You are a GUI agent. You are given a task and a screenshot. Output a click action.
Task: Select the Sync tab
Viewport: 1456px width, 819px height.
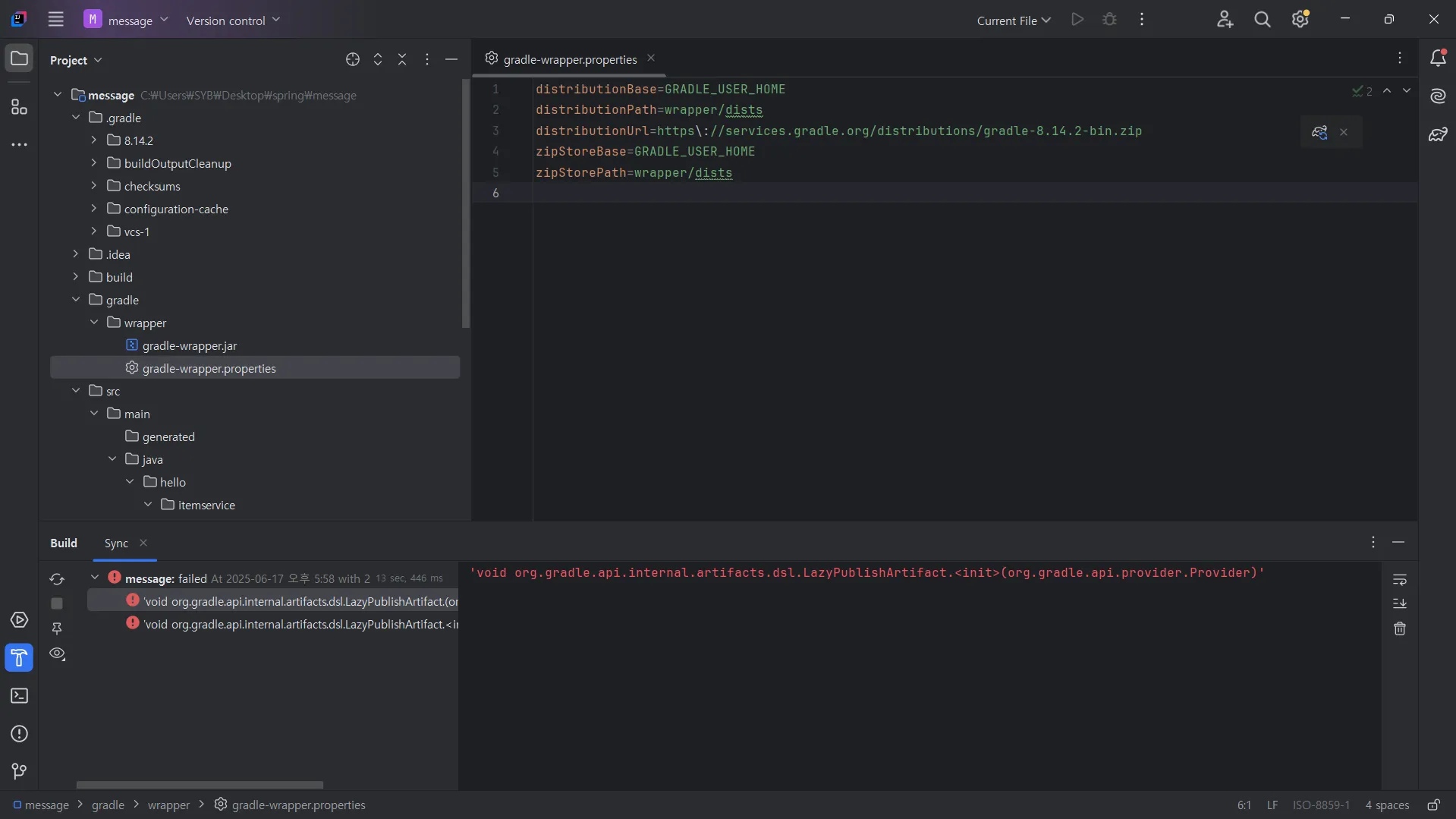(x=116, y=543)
